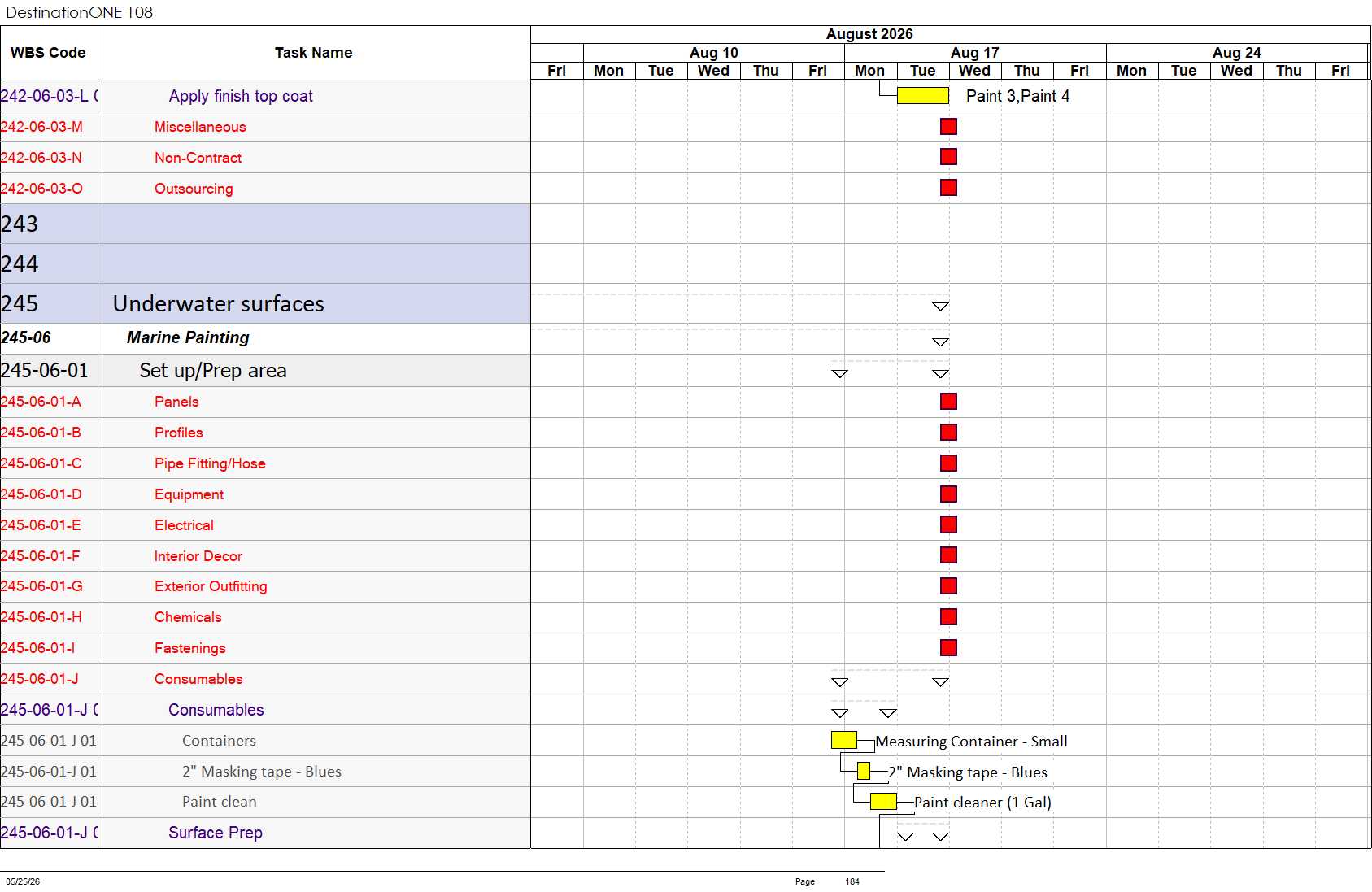Click the Underwater surfaces summary end triangle
This screenshot has width=1372, height=892.
click(x=940, y=307)
